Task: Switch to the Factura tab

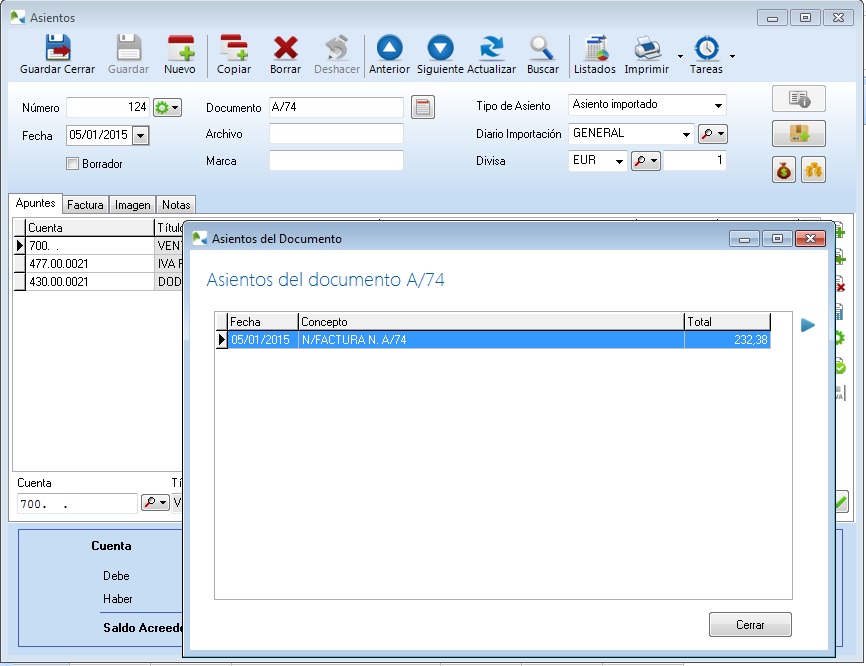Action: click(85, 205)
